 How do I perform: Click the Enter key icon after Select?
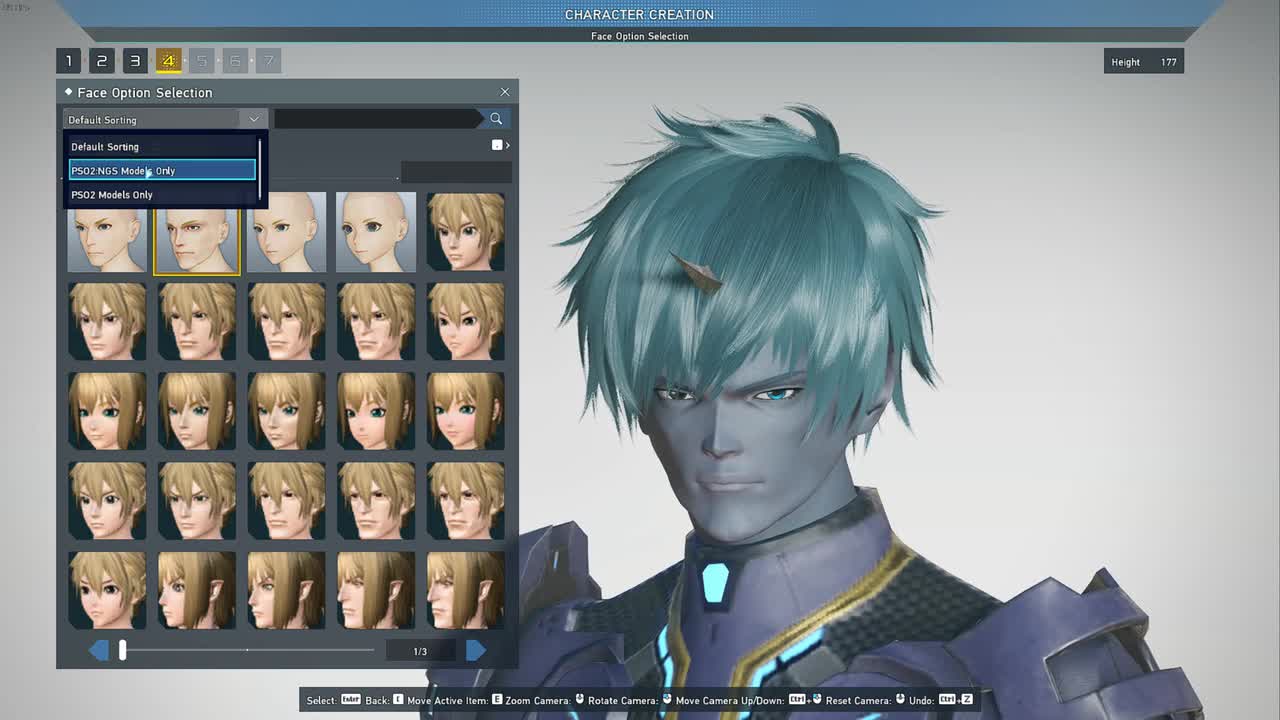(x=350, y=699)
